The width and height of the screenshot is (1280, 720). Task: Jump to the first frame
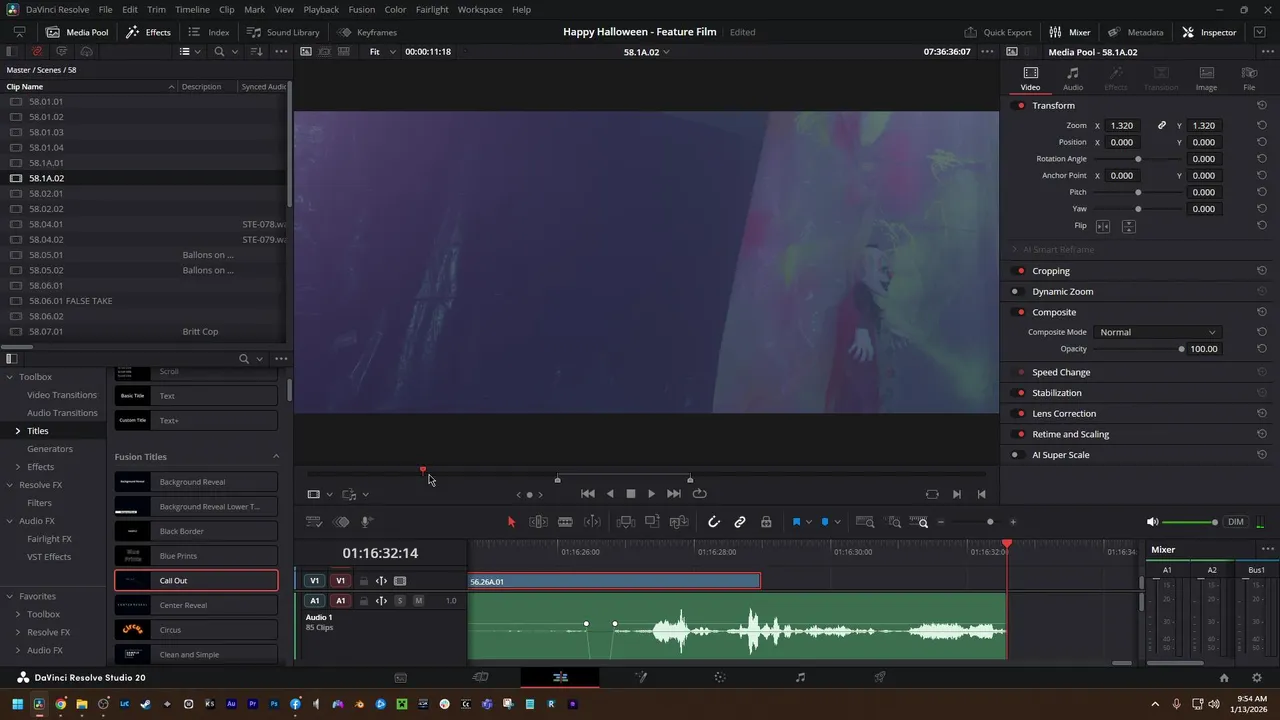[588, 493]
